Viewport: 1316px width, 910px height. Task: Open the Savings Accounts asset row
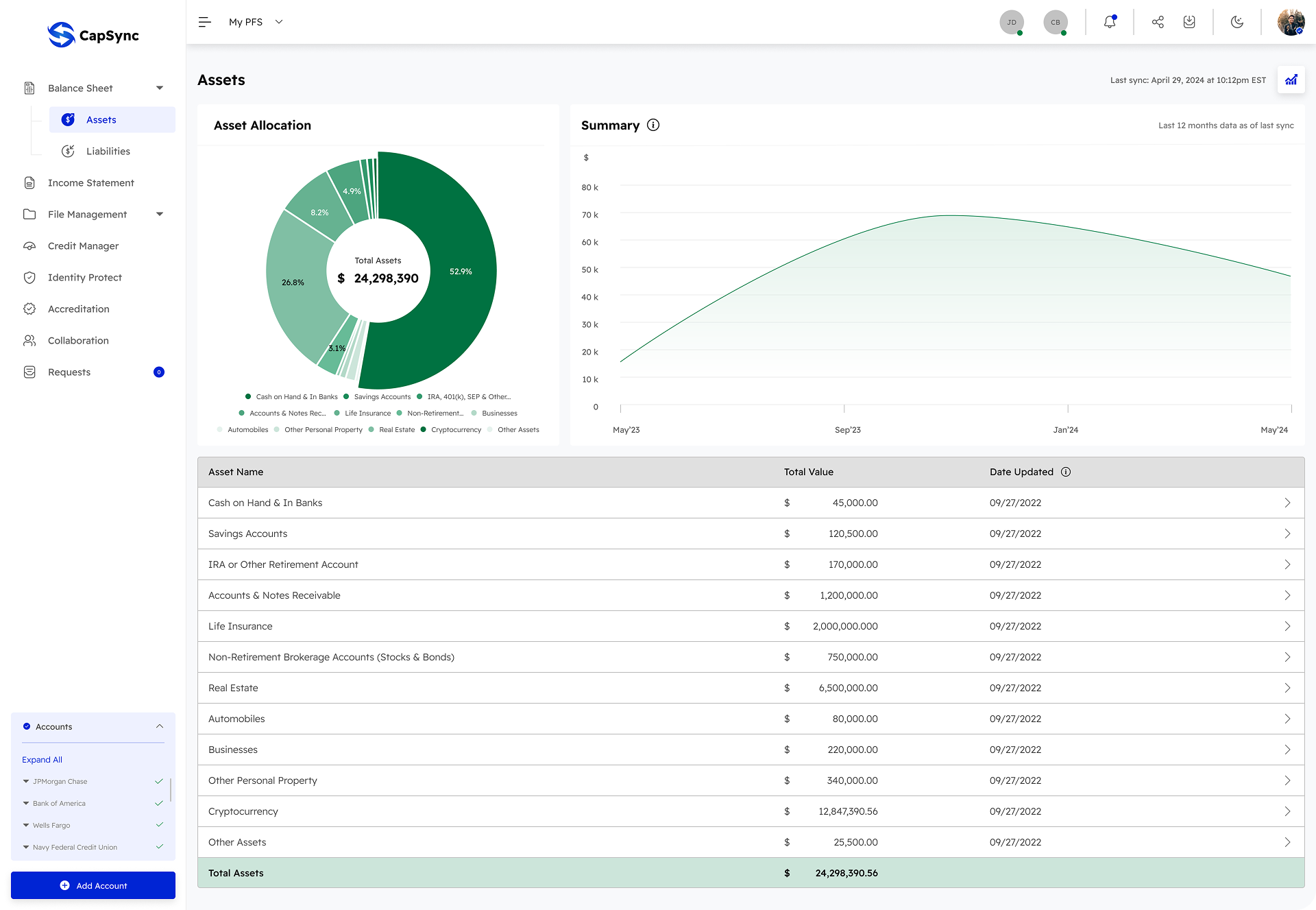pos(751,534)
